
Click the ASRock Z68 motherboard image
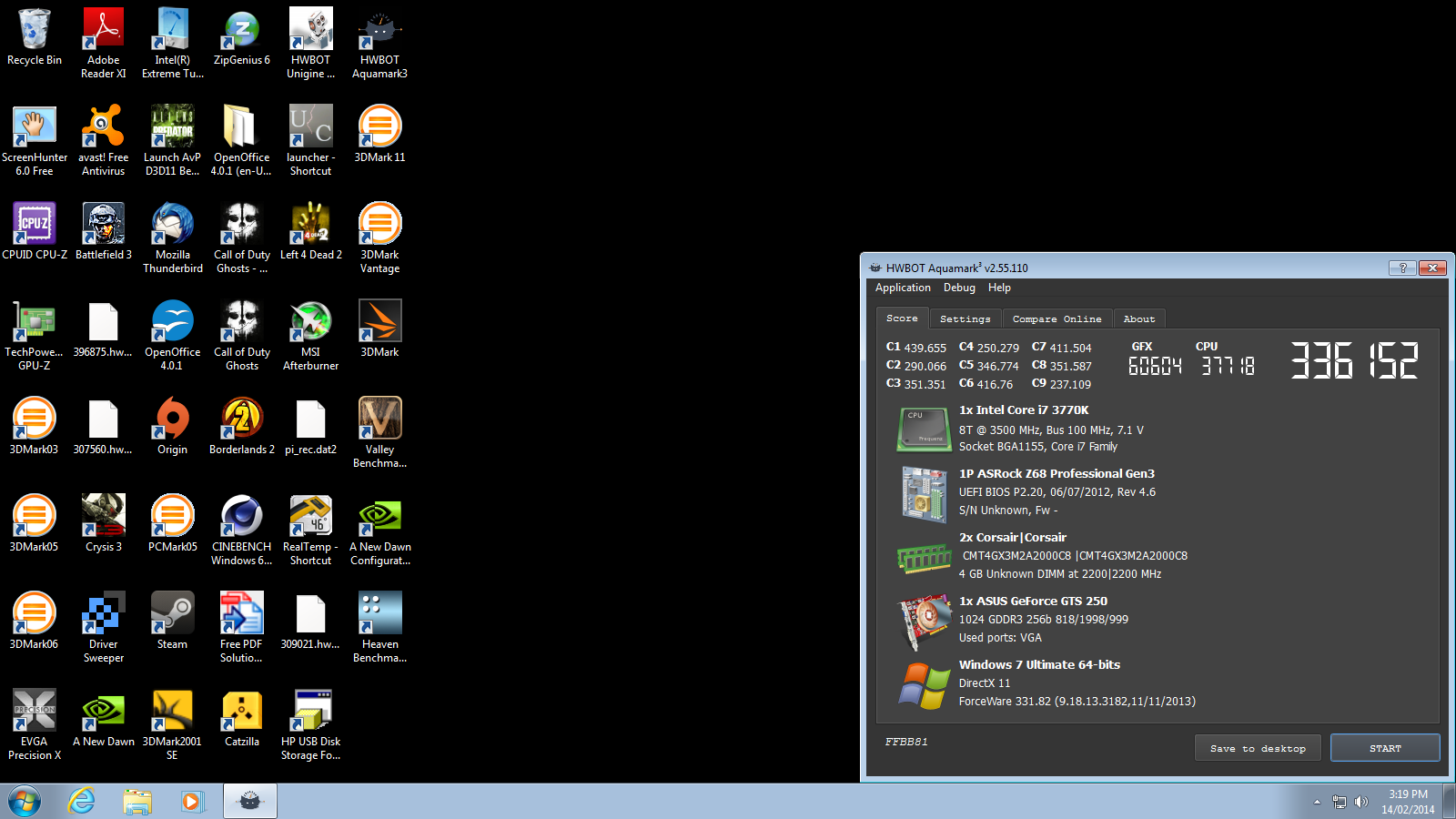tap(924, 493)
